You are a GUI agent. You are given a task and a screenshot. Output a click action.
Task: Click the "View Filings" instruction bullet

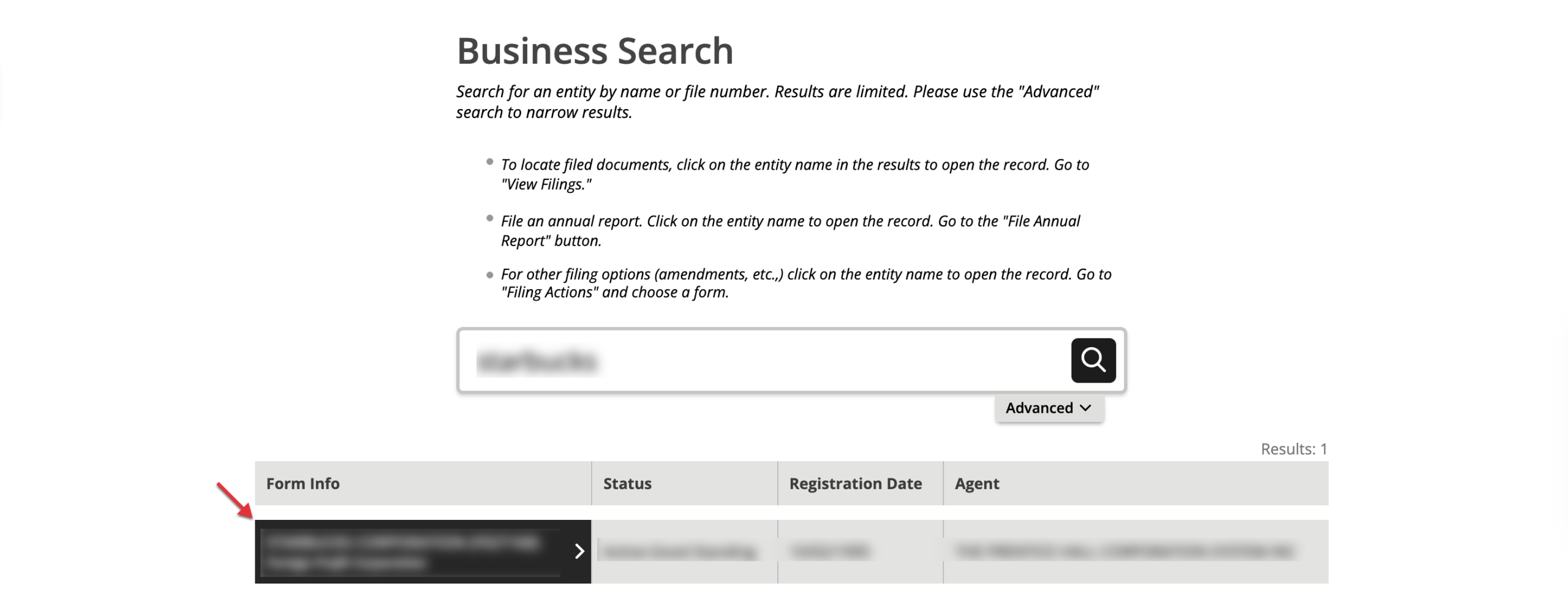pos(794,175)
